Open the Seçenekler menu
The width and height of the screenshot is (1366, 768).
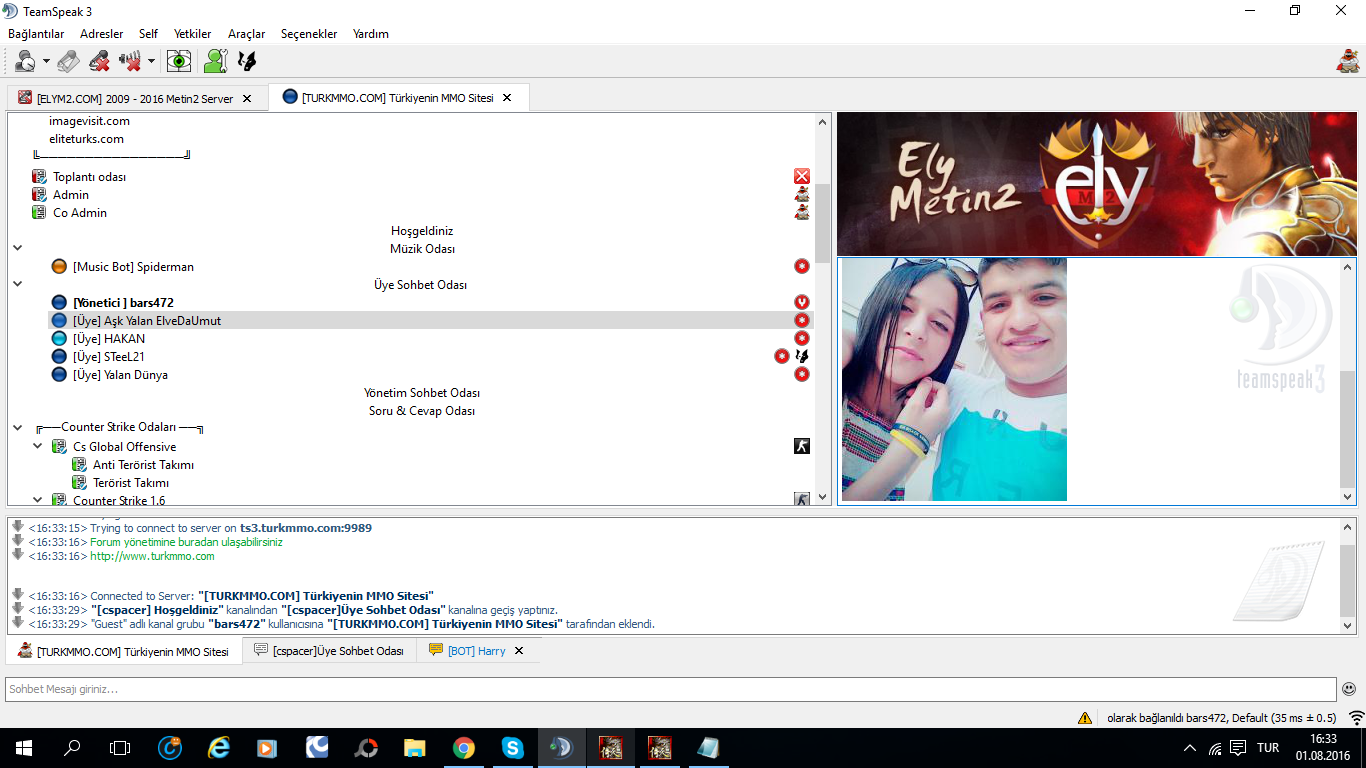pyautogui.click(x=309, y=34)
